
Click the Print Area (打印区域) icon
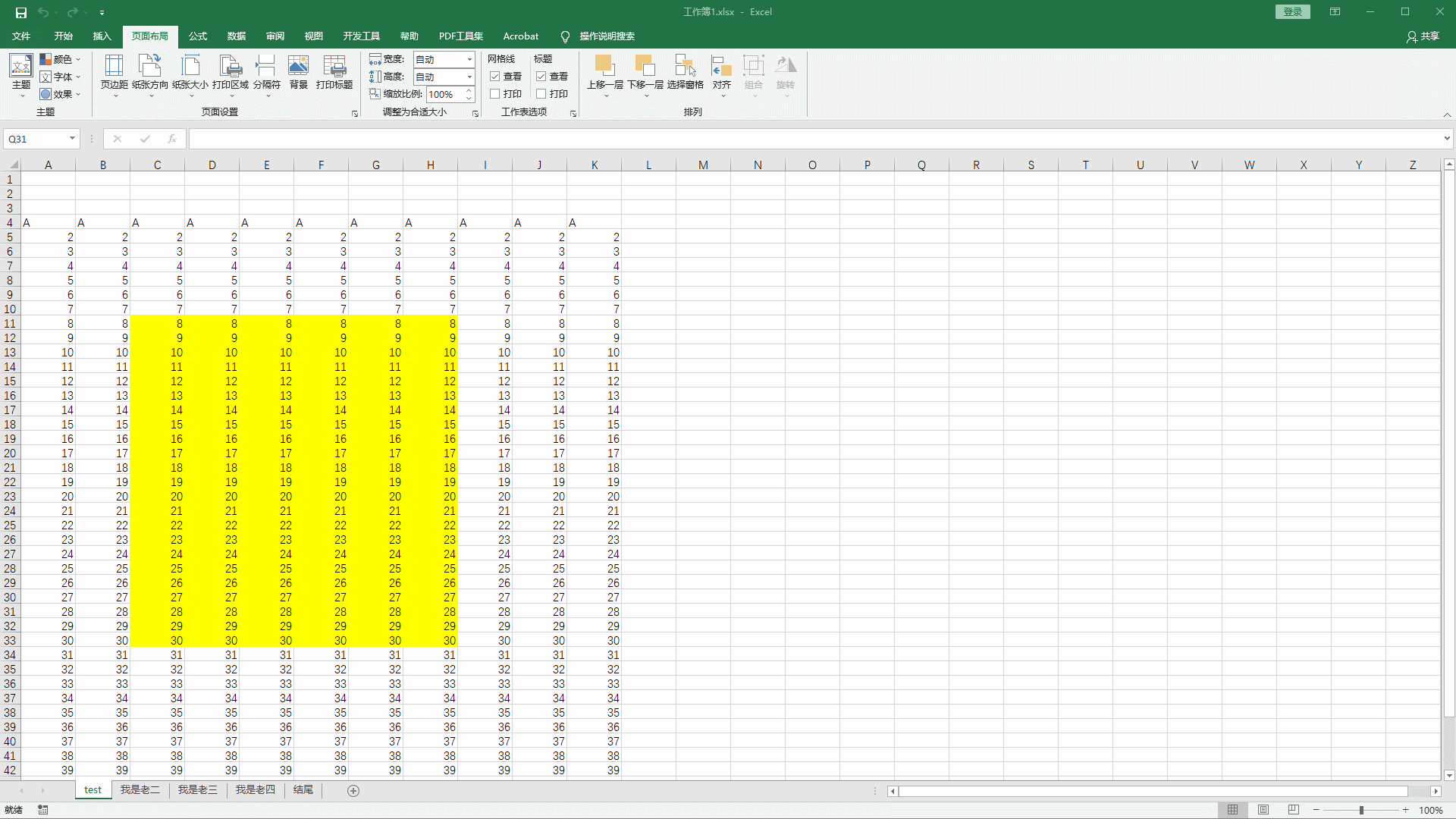(231, 75)
